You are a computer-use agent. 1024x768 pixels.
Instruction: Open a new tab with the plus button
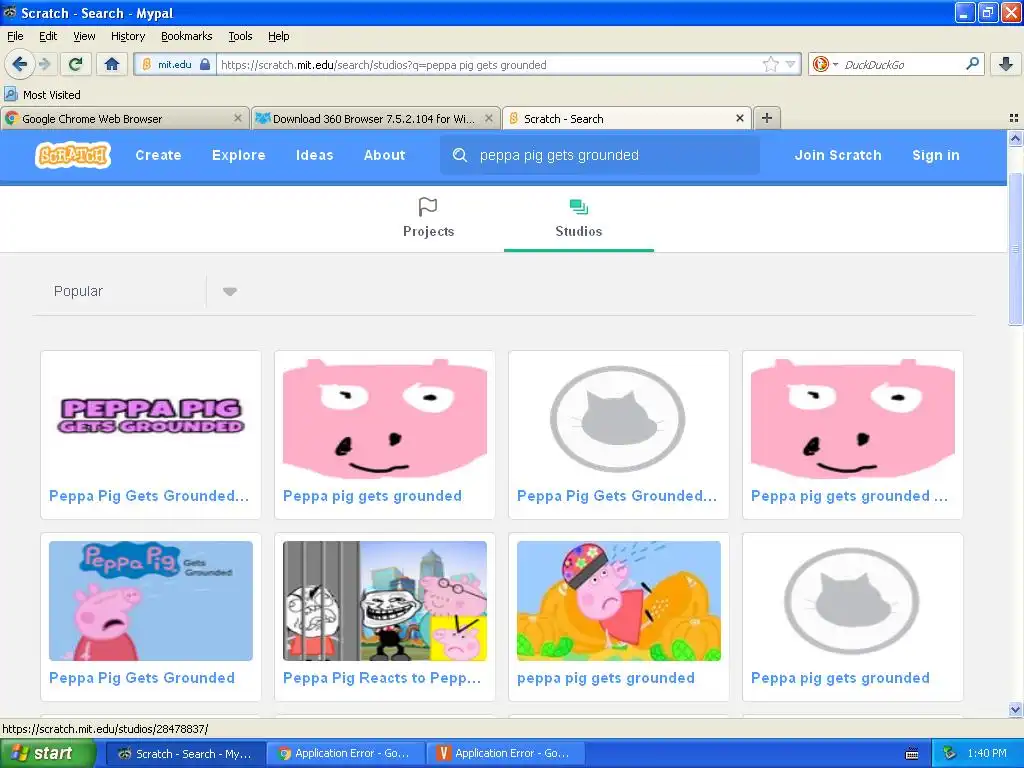click(767, 118)
